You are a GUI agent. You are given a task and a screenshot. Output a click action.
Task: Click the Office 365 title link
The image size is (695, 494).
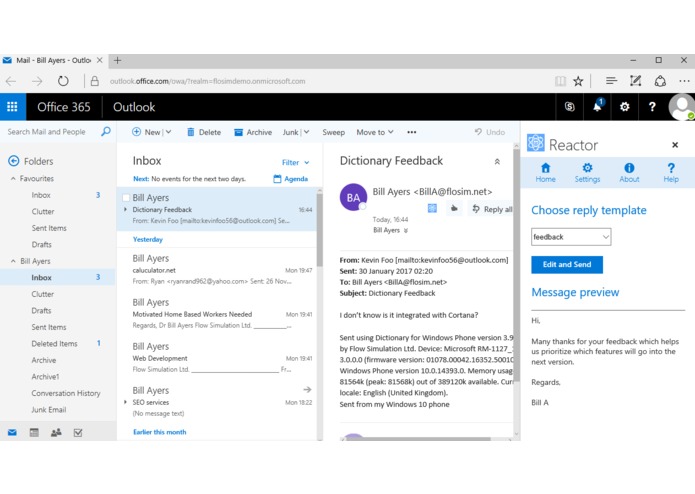(x=64, y=107)
